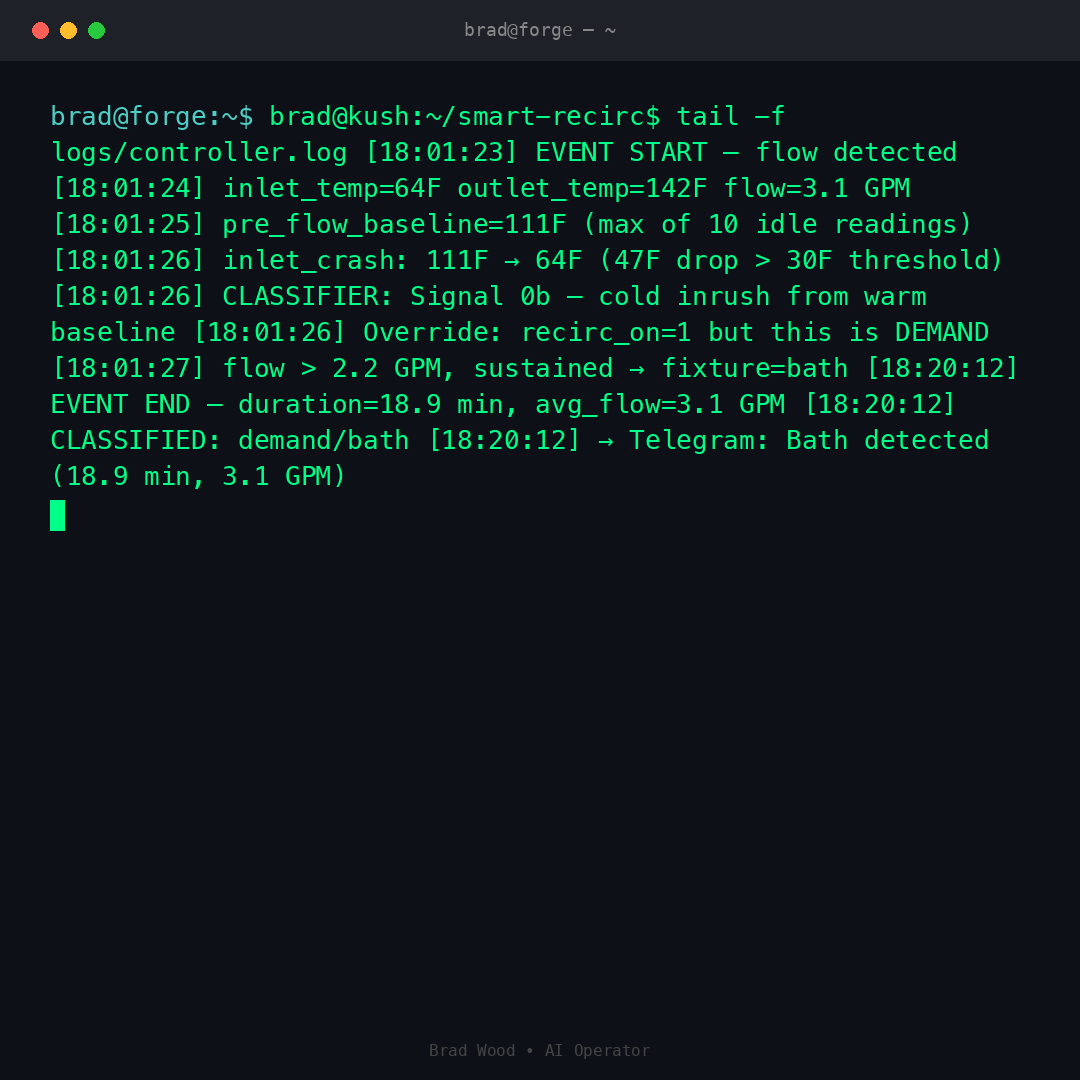
Task: Click the brad@forge:~$ shell prompt
Action: tap(152, 116)
